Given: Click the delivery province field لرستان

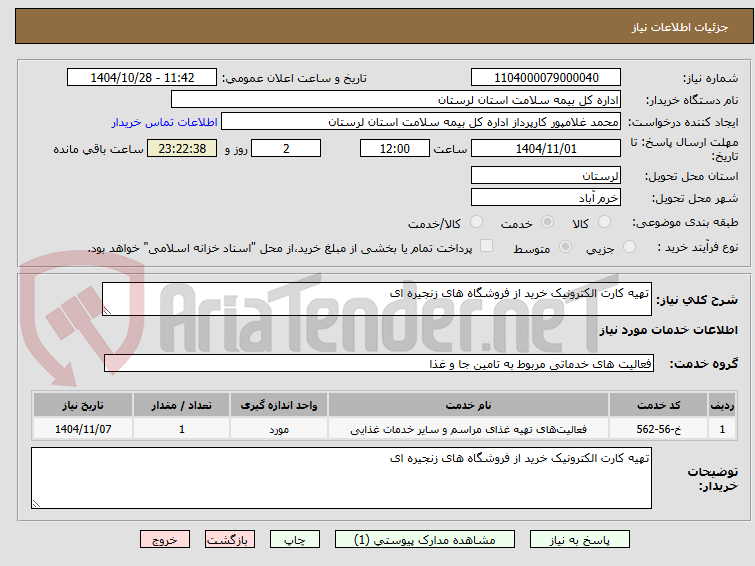Looking at the screenshot, I should (x=546, y=175).
